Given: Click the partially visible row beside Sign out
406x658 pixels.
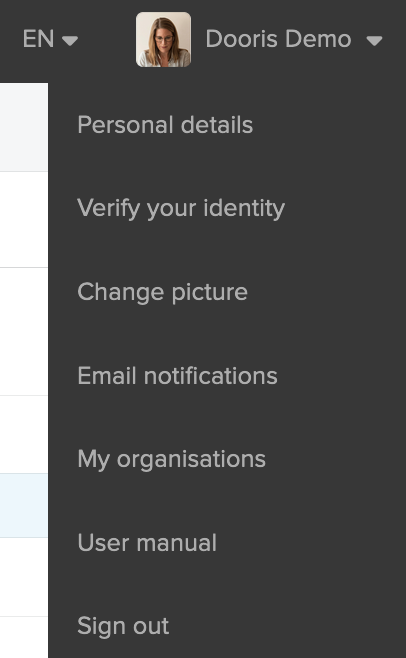Looking at the screenshot, I should 24,637.
